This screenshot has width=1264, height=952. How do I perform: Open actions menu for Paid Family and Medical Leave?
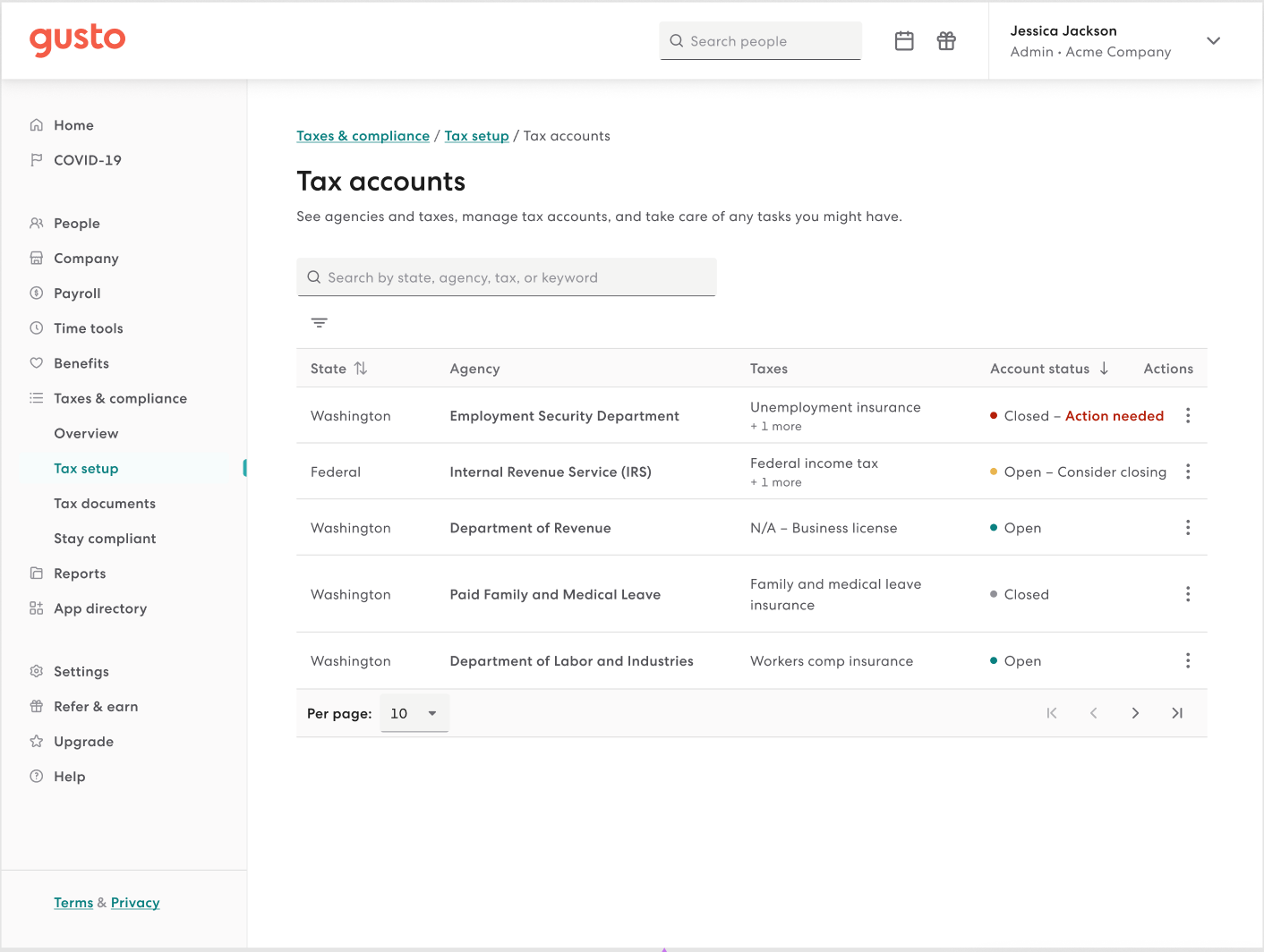tap(1188, 594)
